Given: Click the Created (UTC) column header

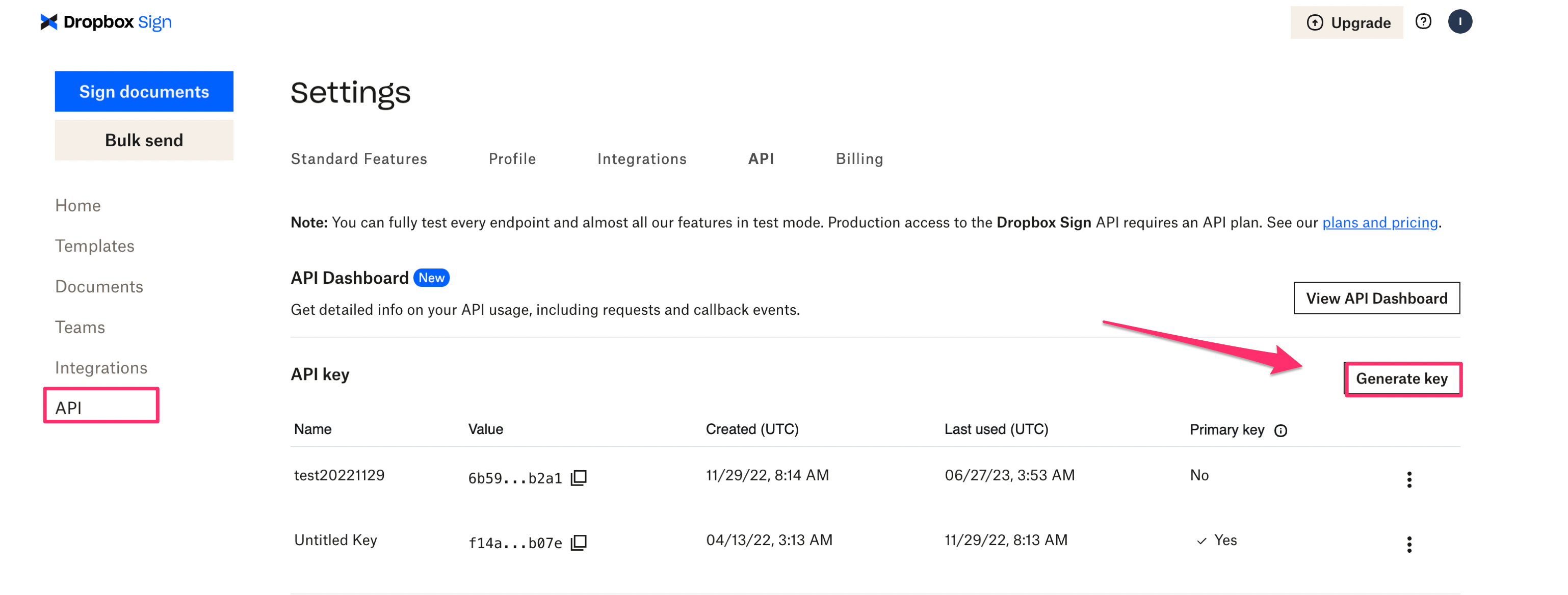Looking at the screenshot, I should coord(752,429).
